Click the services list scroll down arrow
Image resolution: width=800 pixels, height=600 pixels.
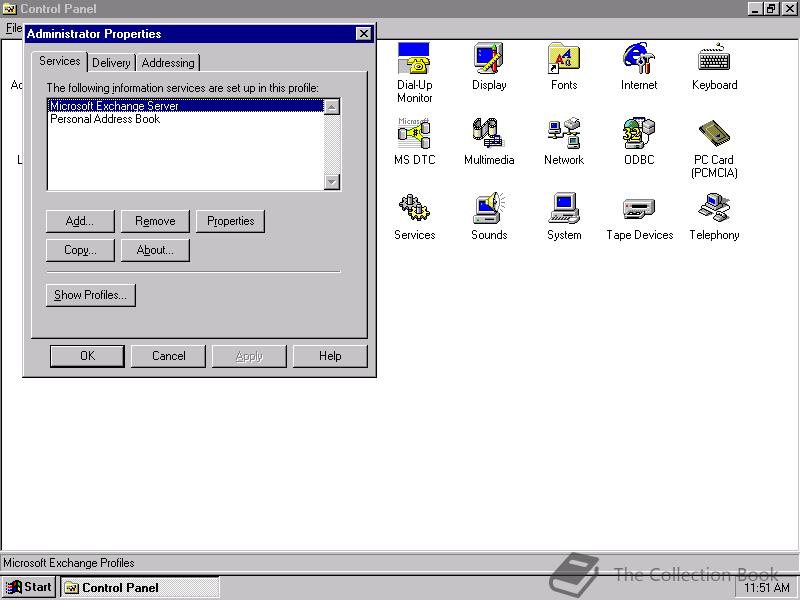coord(332,182)
